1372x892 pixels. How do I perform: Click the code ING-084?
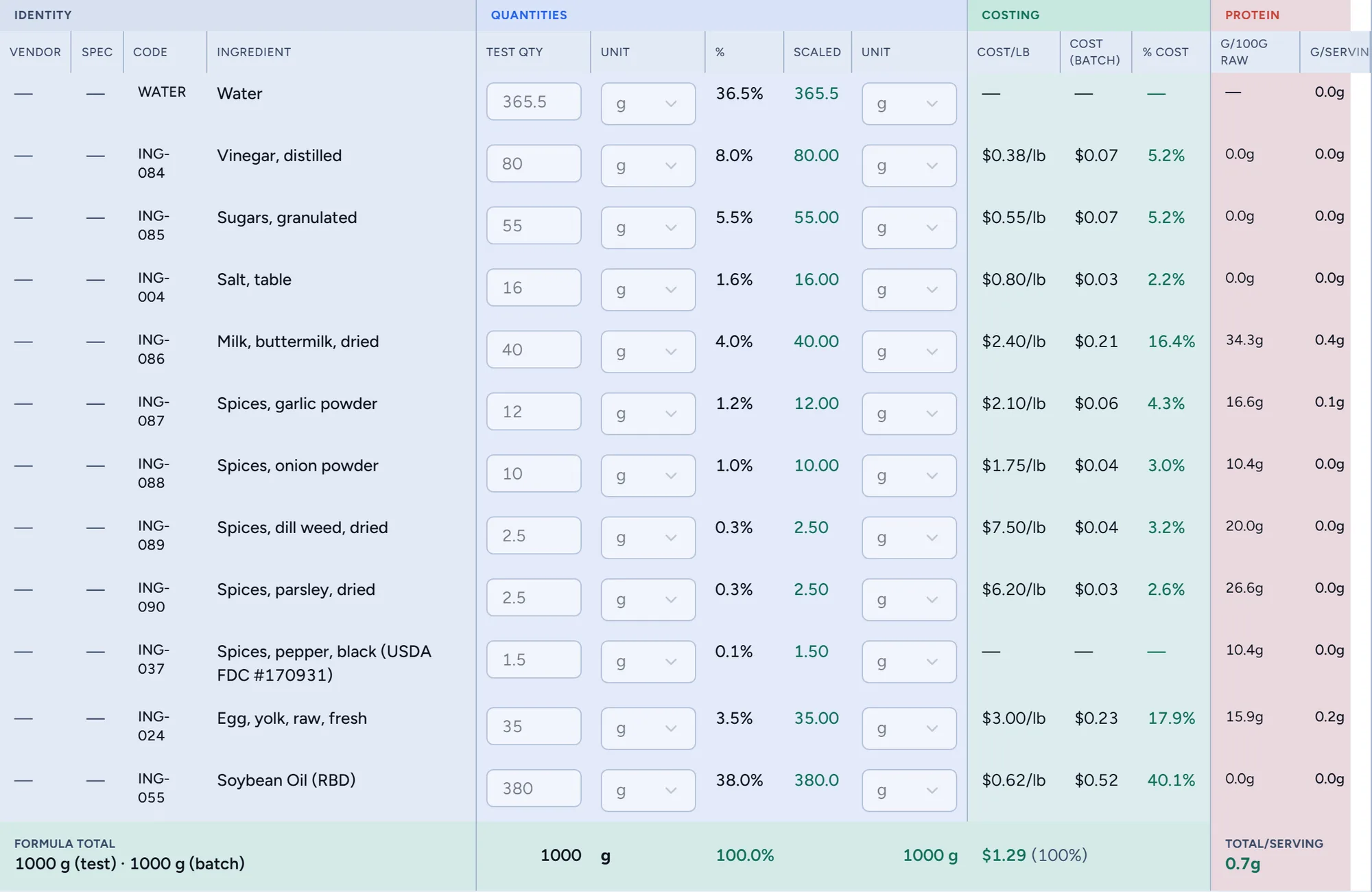153,163
